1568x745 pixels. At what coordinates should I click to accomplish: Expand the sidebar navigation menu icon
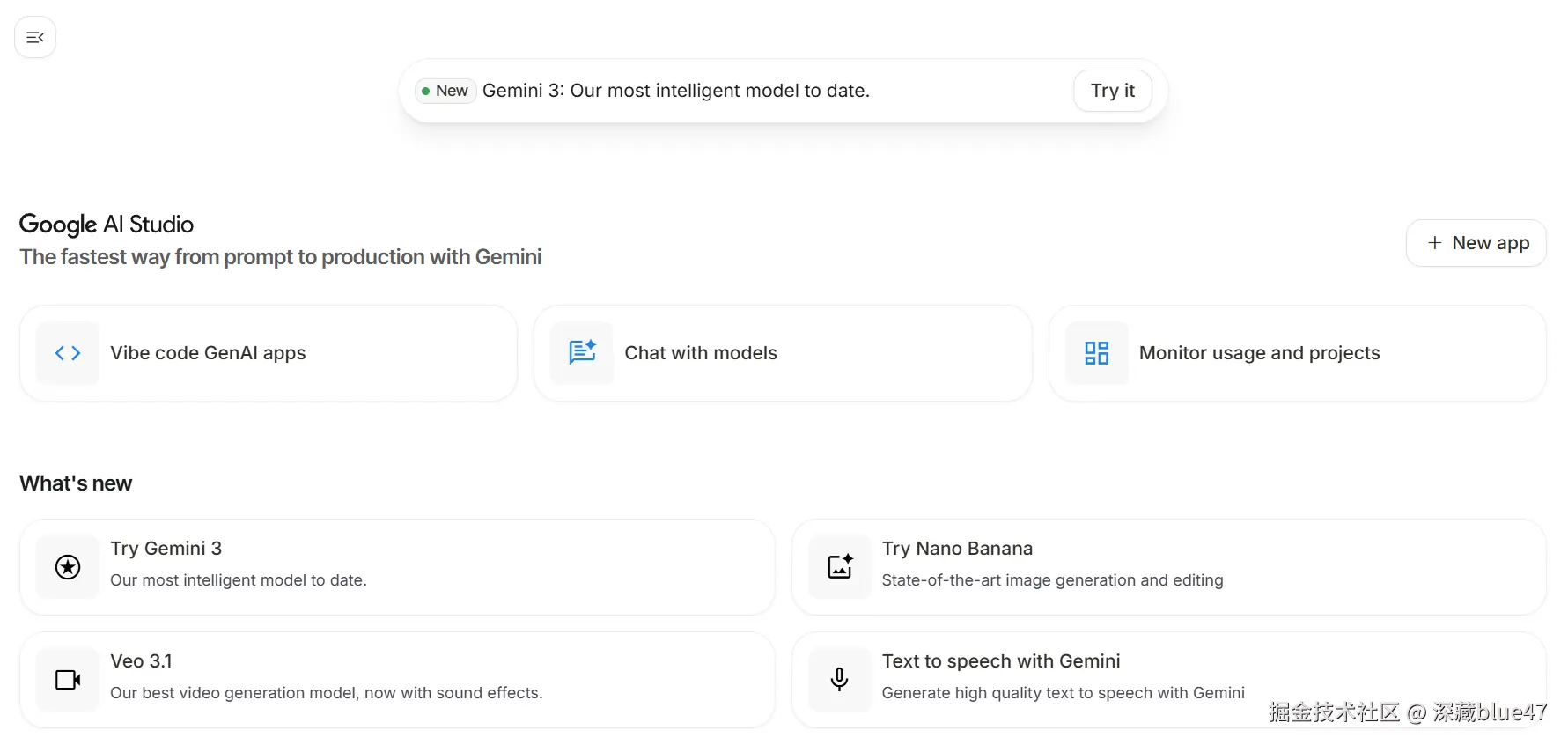(35, 37)
